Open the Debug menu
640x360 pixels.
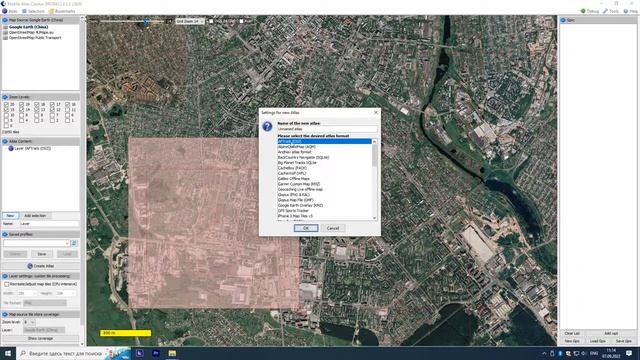(590, 11)
